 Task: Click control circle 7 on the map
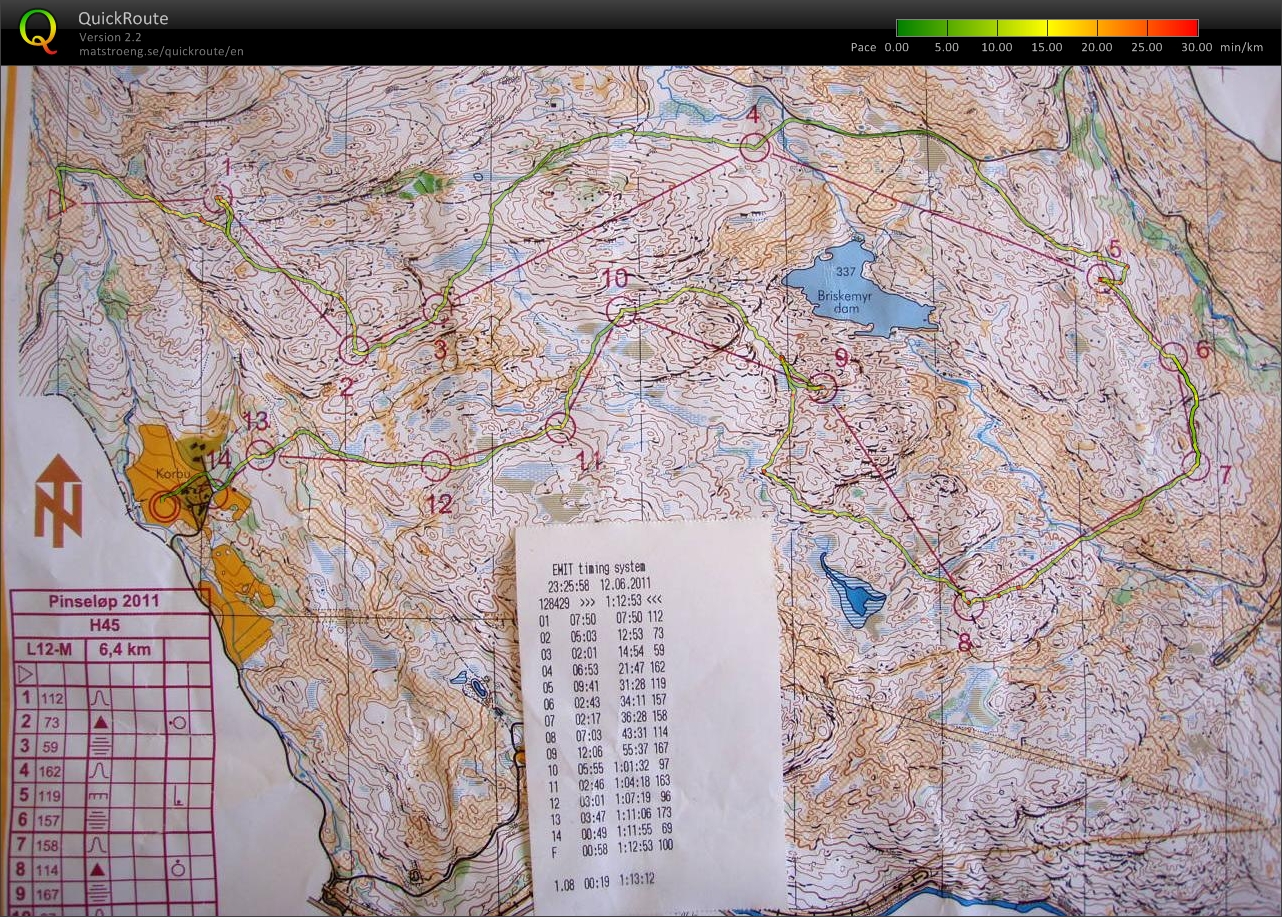pyautogui.click(x=1195, y=464)
